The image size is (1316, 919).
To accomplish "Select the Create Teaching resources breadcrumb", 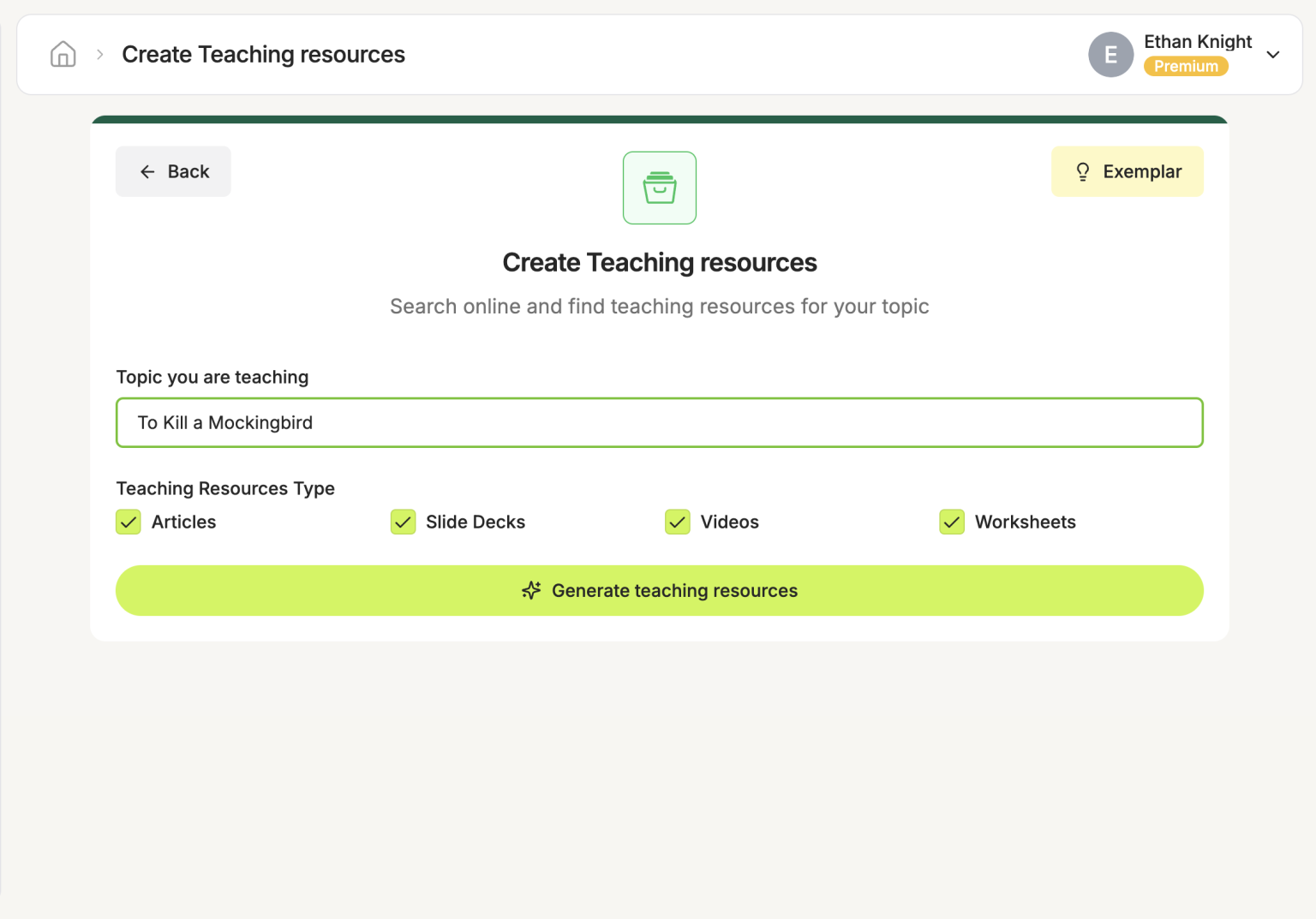I will pos(263,54).
